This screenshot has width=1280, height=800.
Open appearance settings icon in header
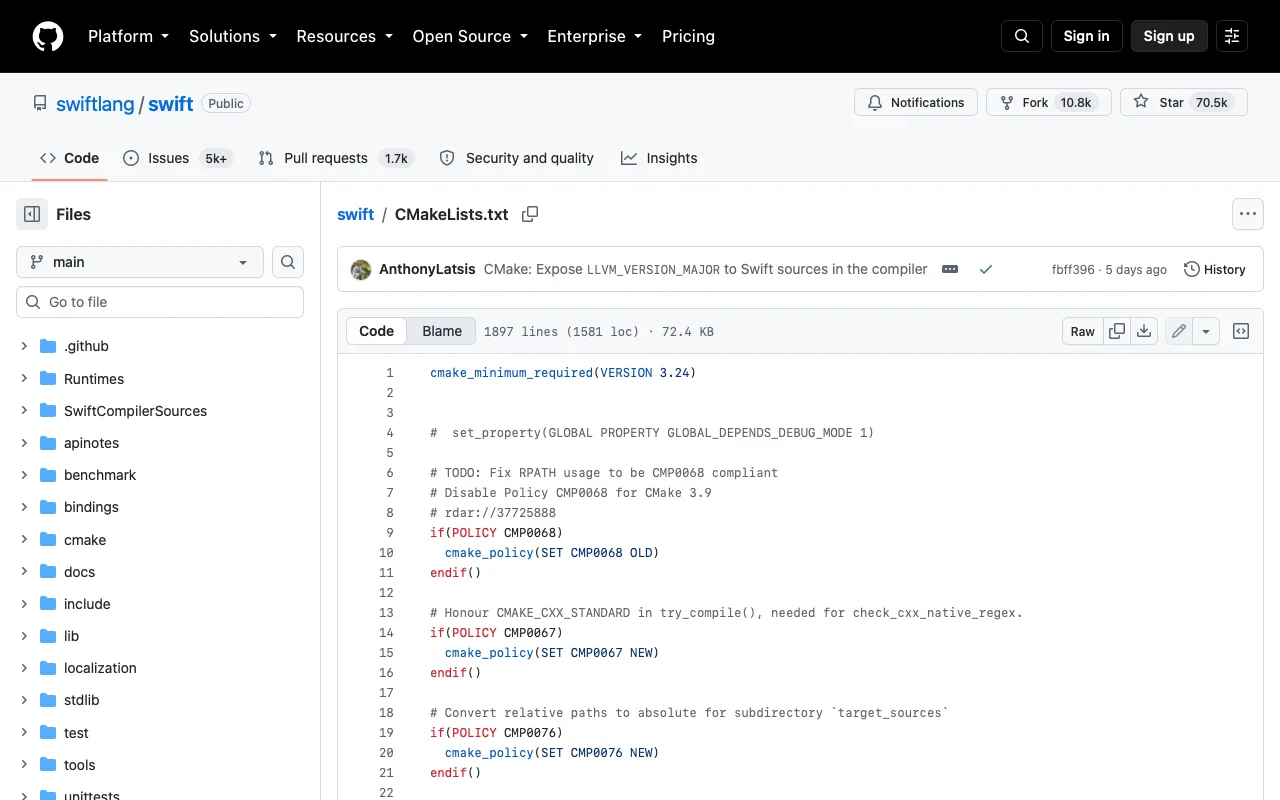[1232, 36]
